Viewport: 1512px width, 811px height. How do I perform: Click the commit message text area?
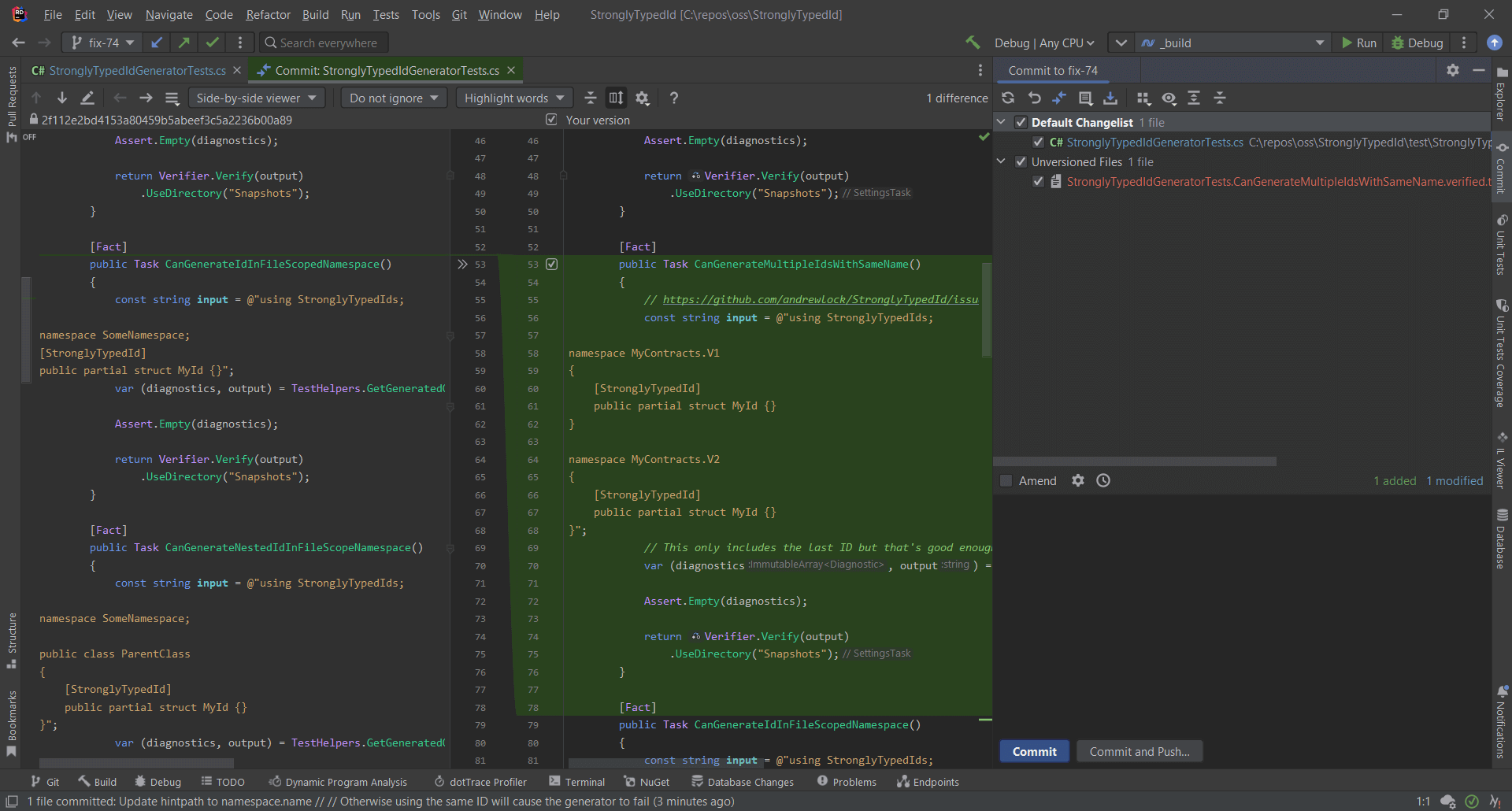tap(1241, 614)
